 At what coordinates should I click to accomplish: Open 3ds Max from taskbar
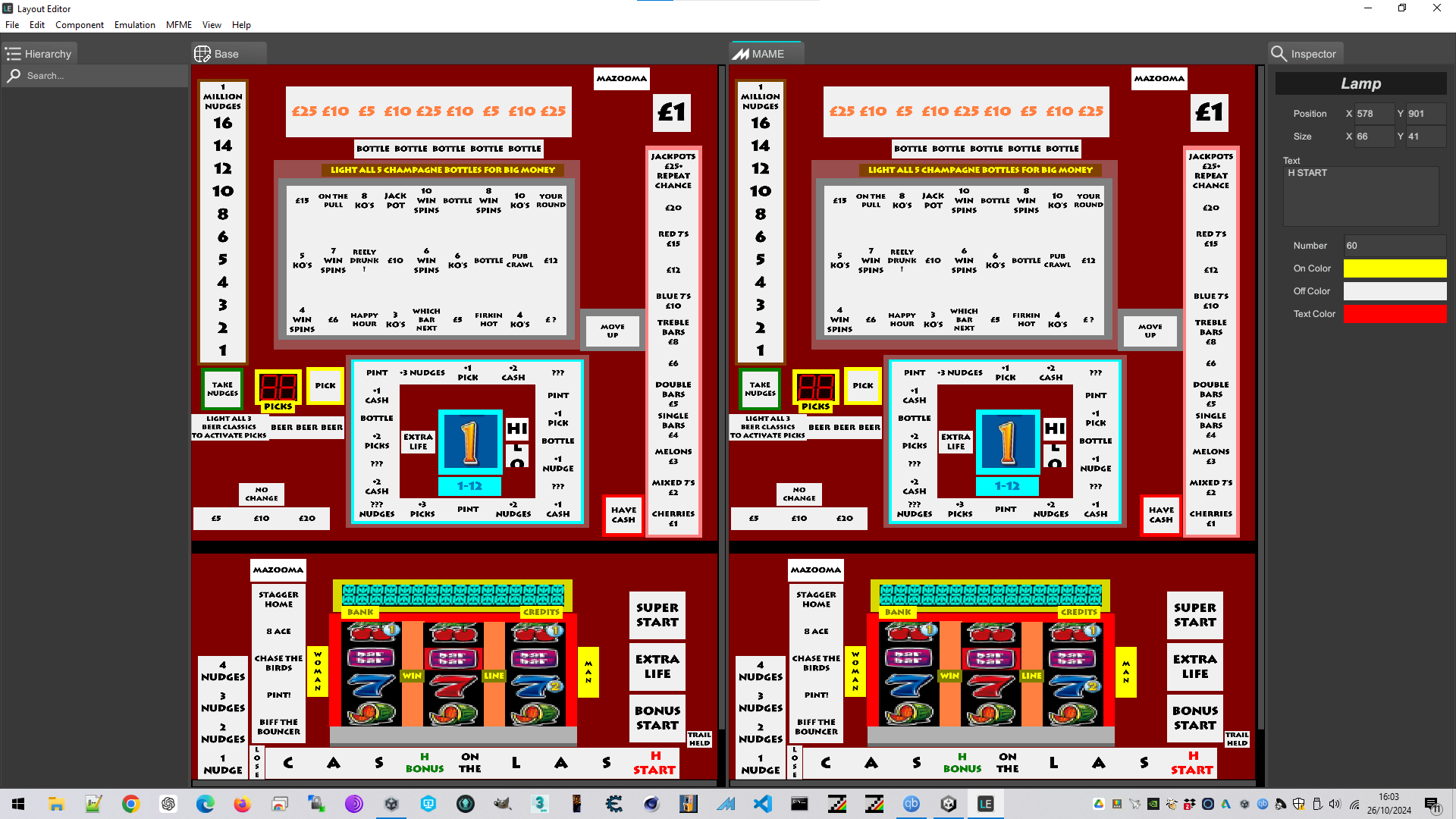[x=540, y=804]
